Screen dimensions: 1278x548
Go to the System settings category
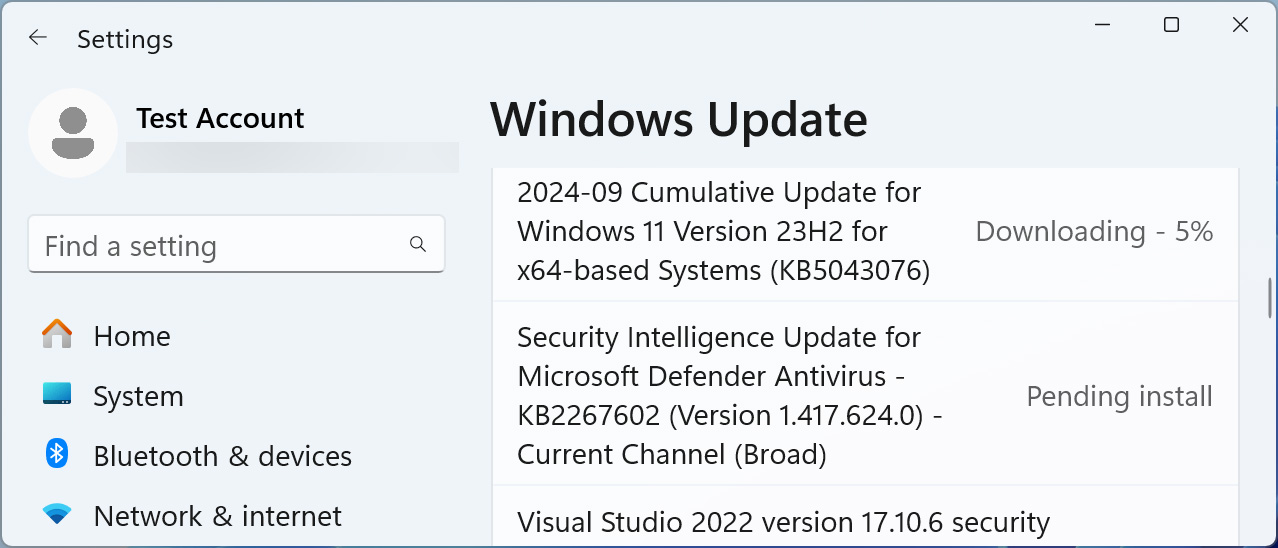click(x=138, y=396)
